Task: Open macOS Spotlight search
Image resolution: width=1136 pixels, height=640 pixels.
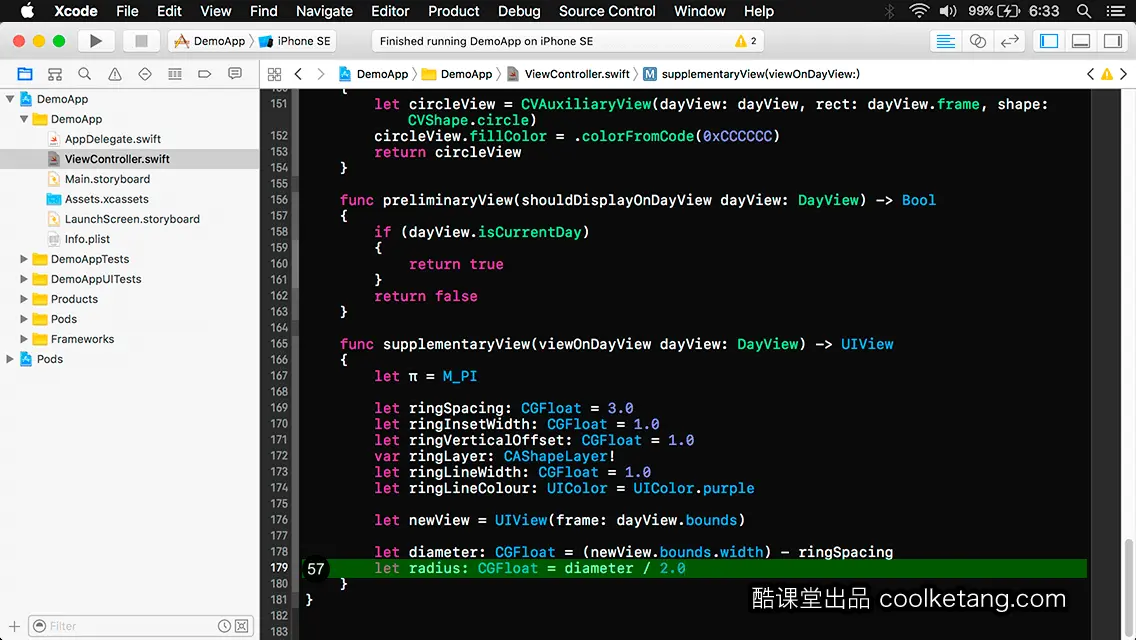Action: coord(1084,11)
